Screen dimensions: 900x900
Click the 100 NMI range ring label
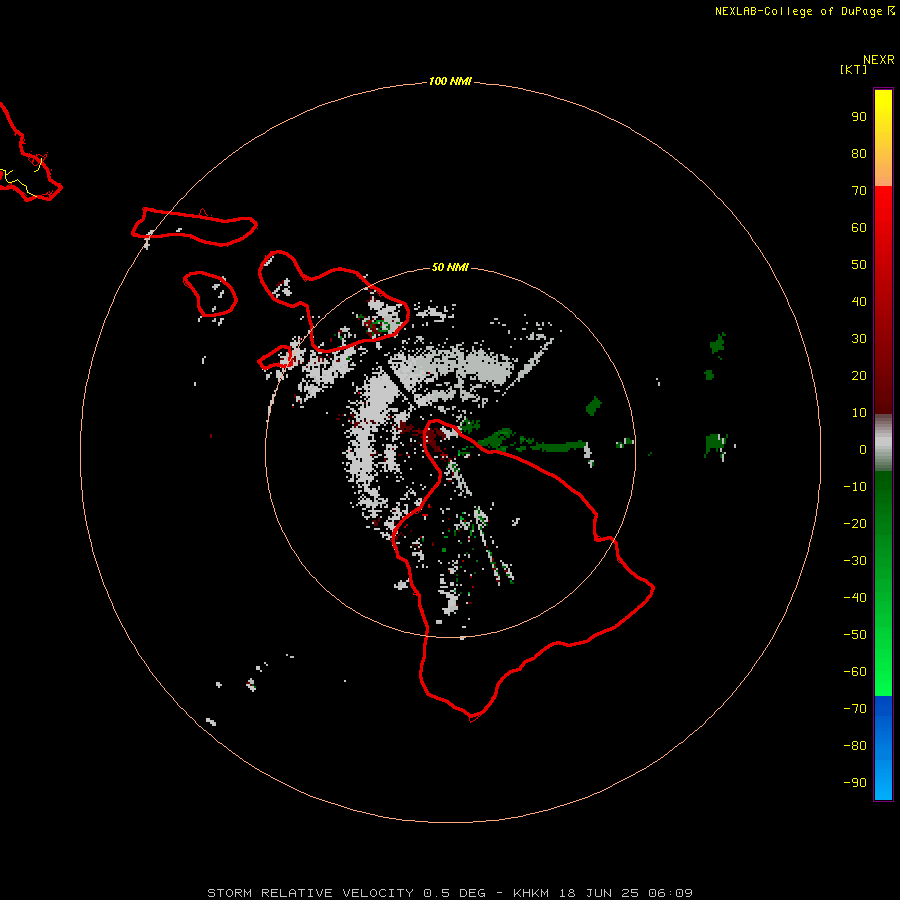coord(450,81)
